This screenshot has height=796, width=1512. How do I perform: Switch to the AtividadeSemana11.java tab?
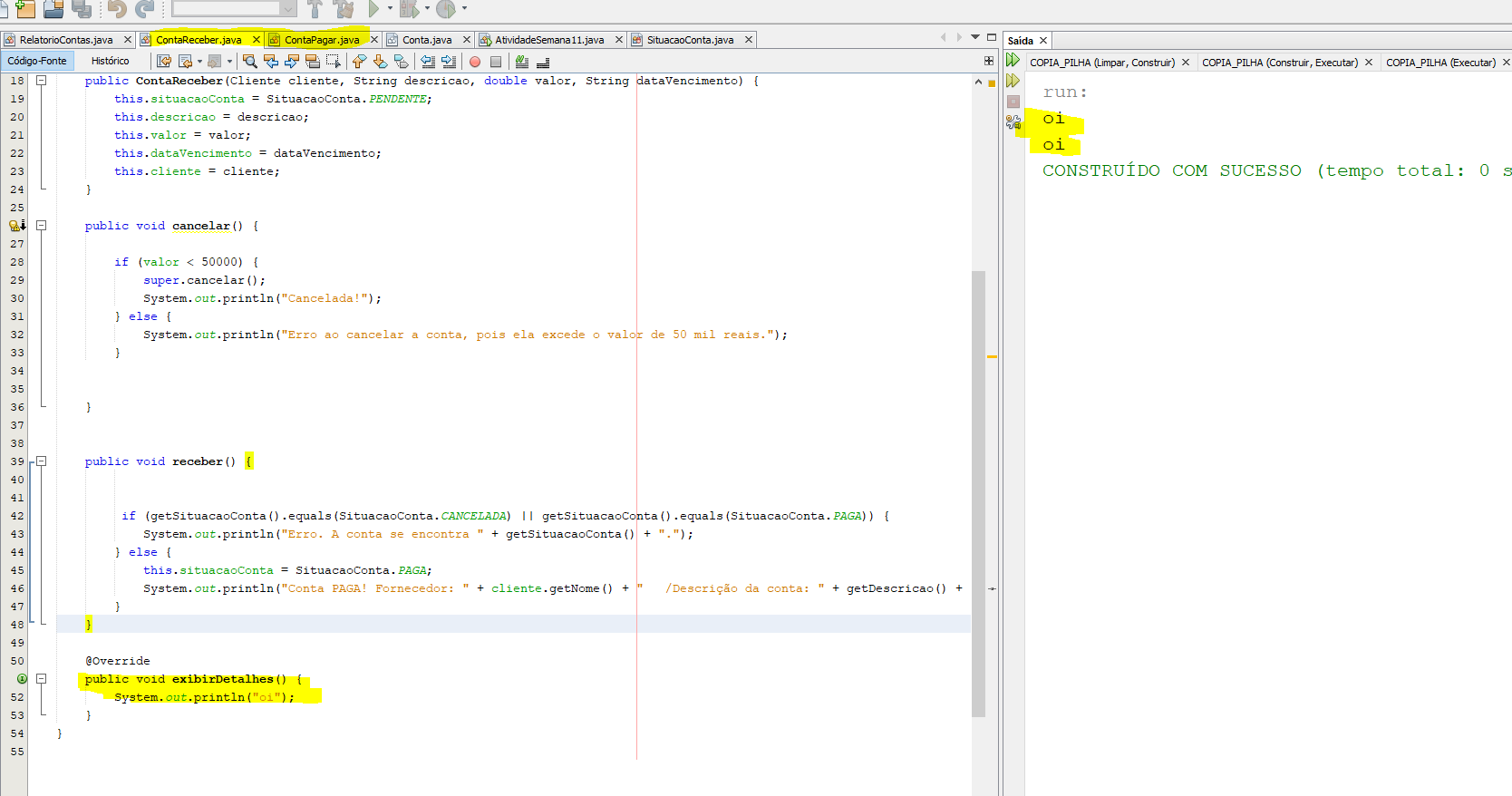549,40
